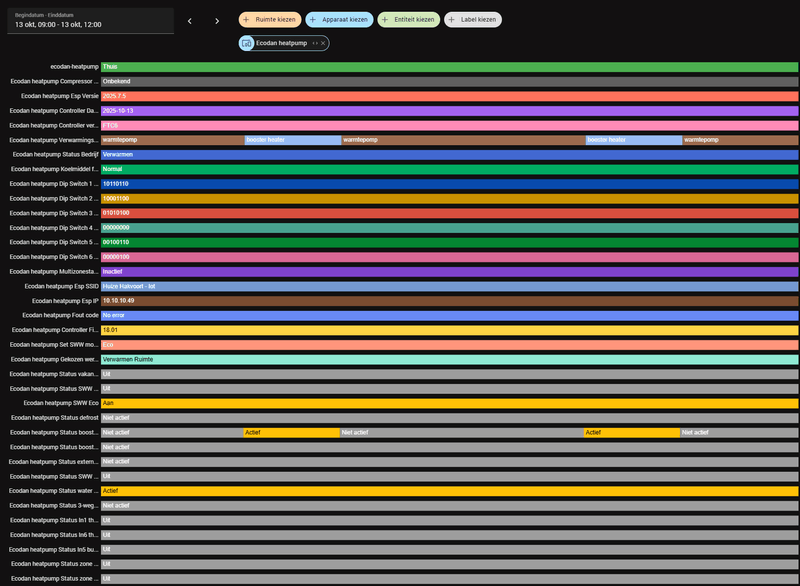Go to the previous time range arrow

(x=190, y=21)
